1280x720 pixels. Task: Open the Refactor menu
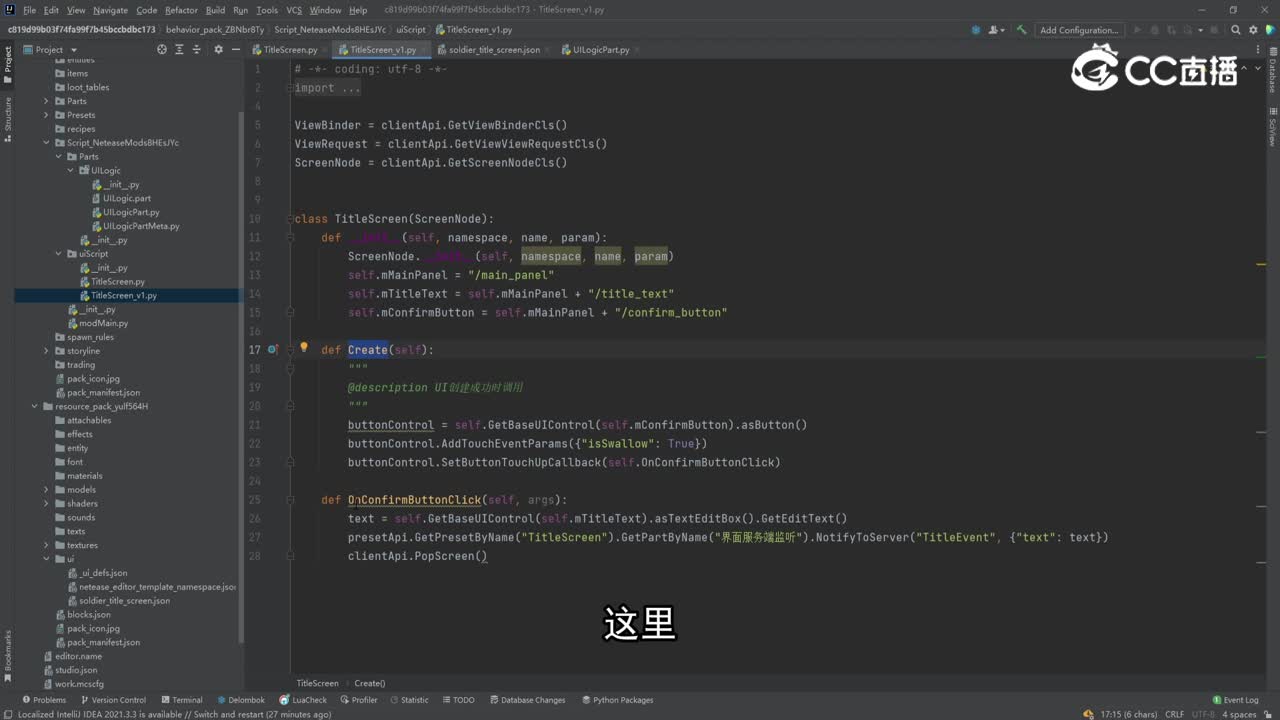pos(181,10)
